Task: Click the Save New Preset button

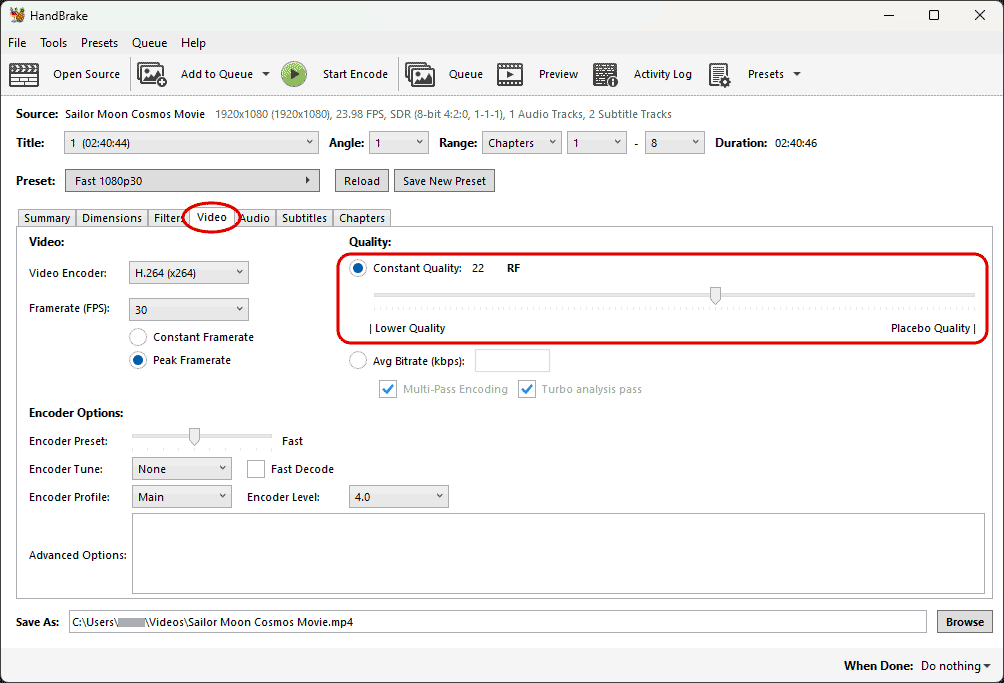Action: [444, 181]
